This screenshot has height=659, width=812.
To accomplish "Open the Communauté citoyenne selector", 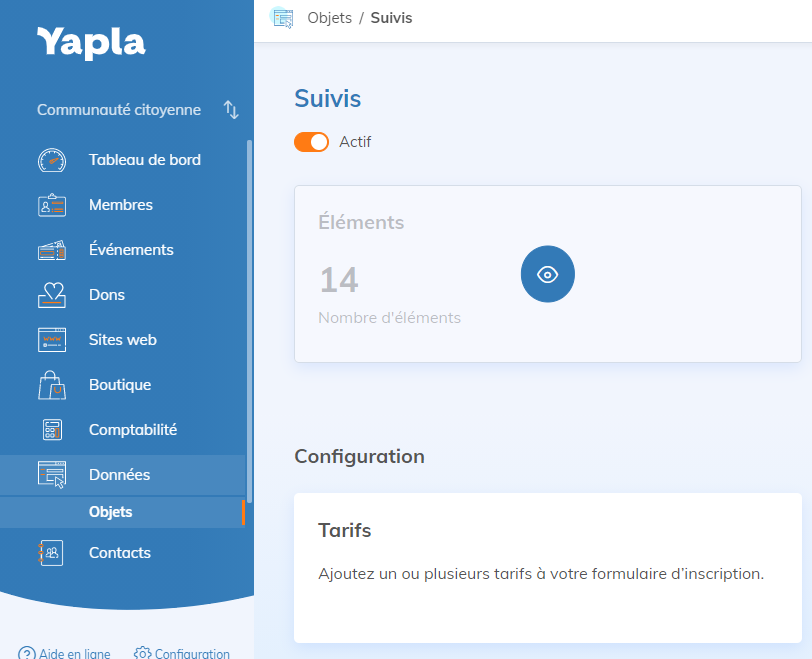I will pos(119,110).
